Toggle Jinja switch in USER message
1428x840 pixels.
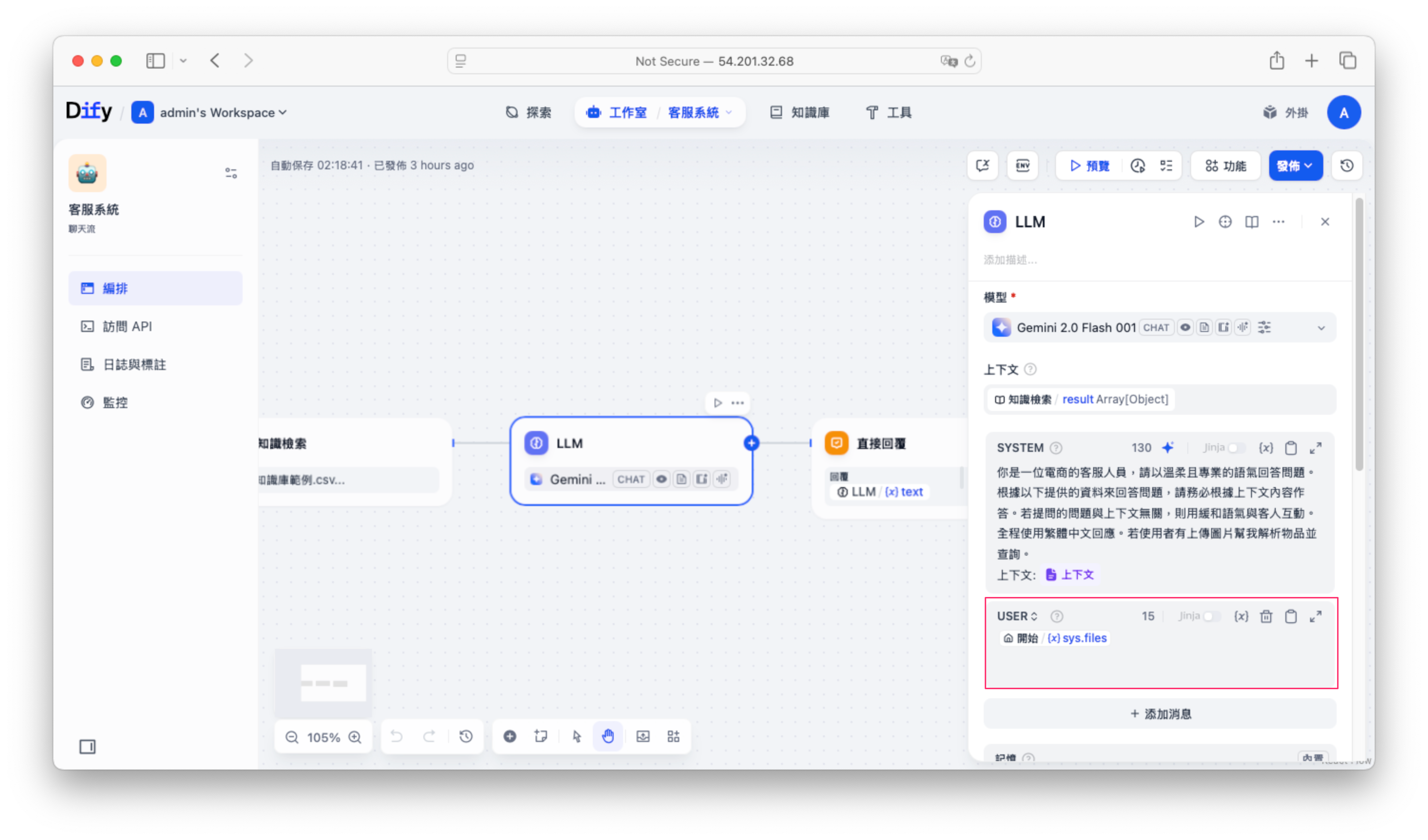click(1212, 616)
